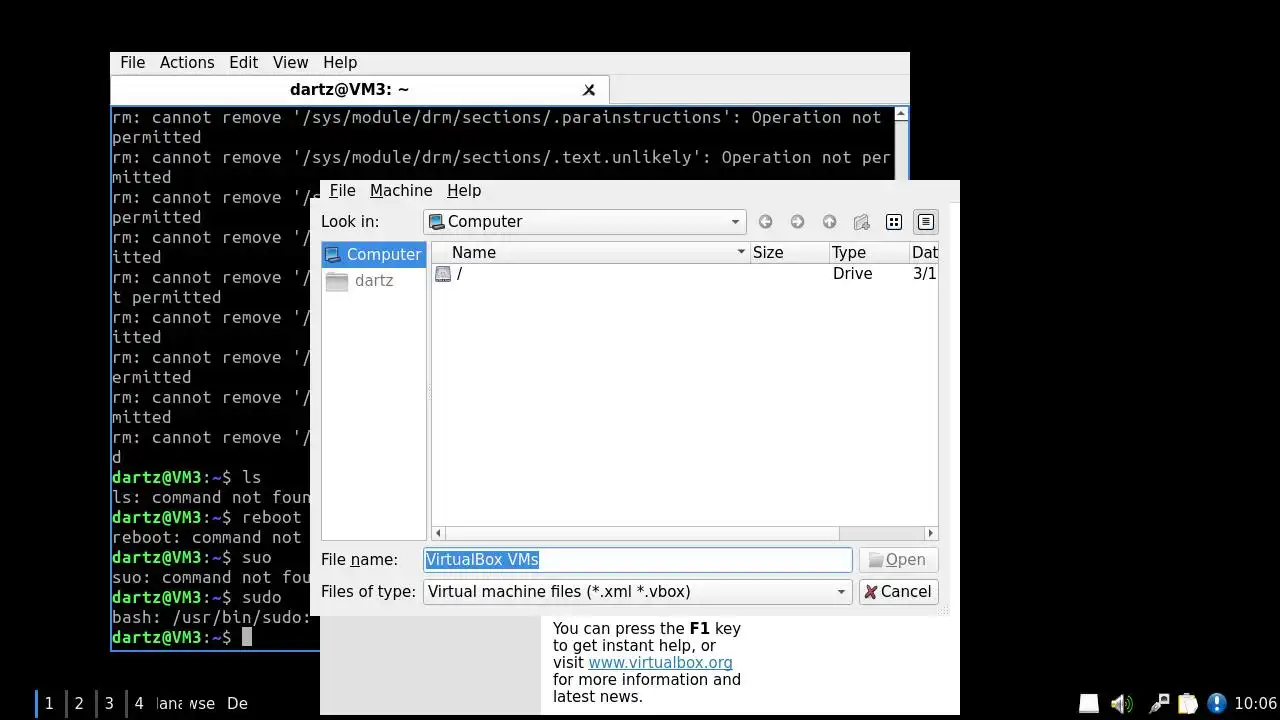Screen dimensions: 1280x720
Task: Click the file list scrollbar left arrow
Action: pyautogui.click(x=438, y=534)
